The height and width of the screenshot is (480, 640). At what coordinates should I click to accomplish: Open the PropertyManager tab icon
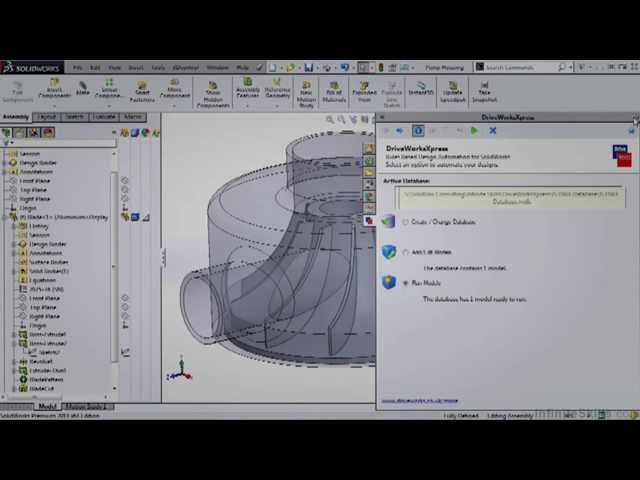pos(20,132)
